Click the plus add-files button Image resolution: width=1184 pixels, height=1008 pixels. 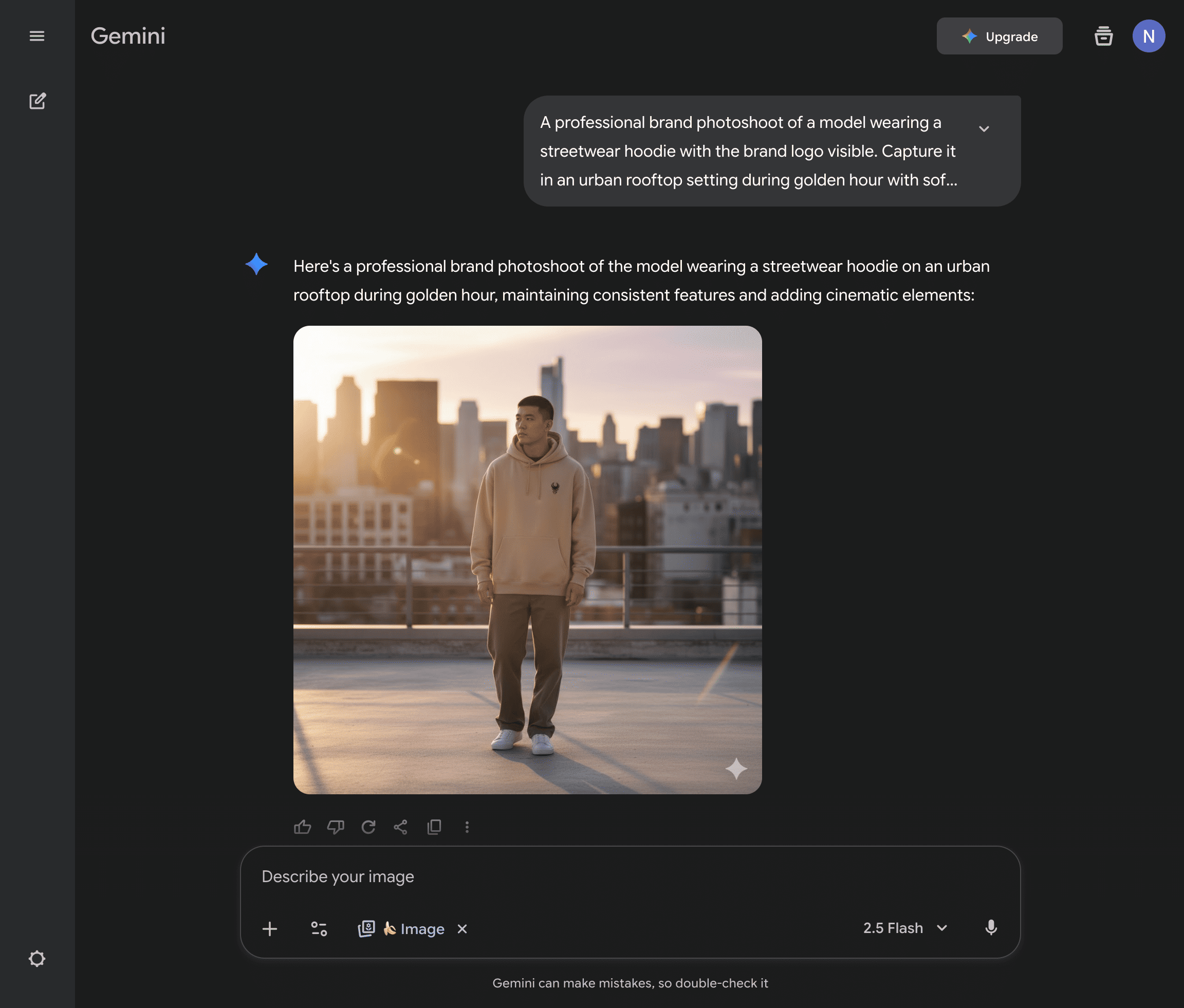(270, 928)
